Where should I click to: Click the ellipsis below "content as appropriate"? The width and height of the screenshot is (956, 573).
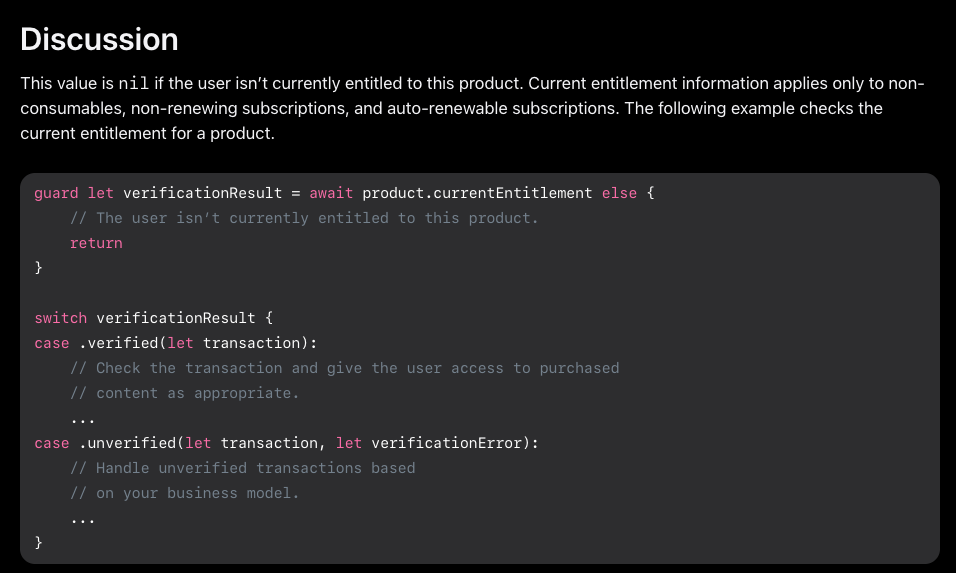(x=83, y=418)
